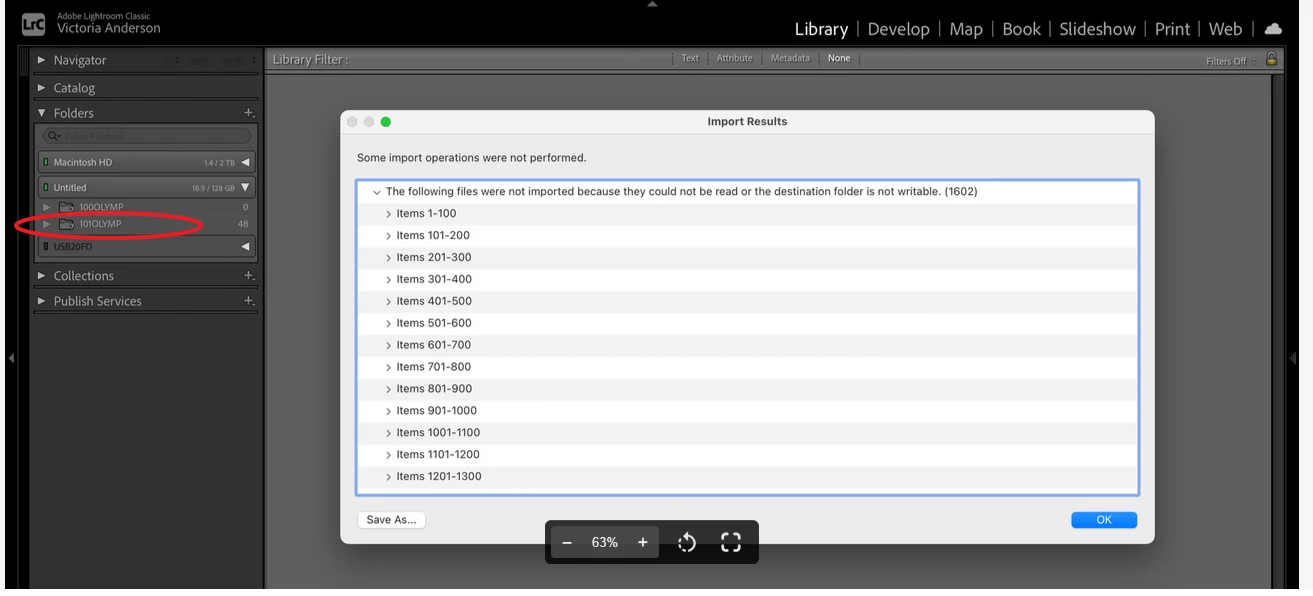Switch to the Develop module
The width and height of the screenshot is (1313, 596).
click(898, 29)
